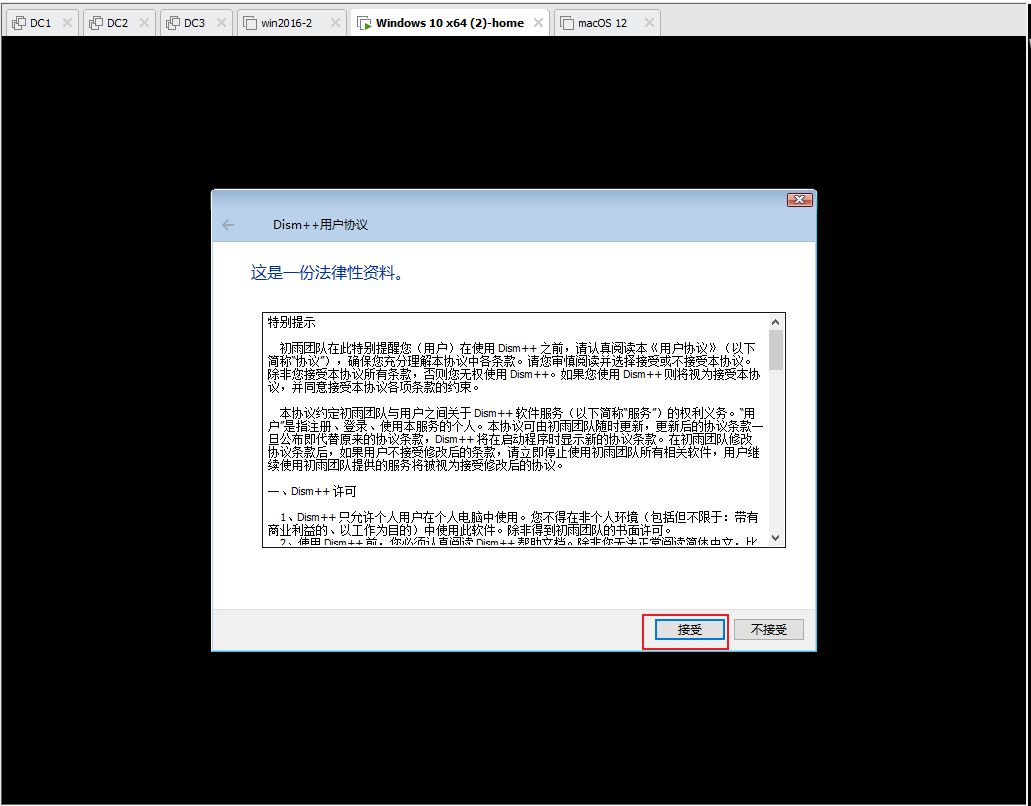Switch to the DC1 tab
This screenshot has height=806, width=1031.
click(40, 23)
